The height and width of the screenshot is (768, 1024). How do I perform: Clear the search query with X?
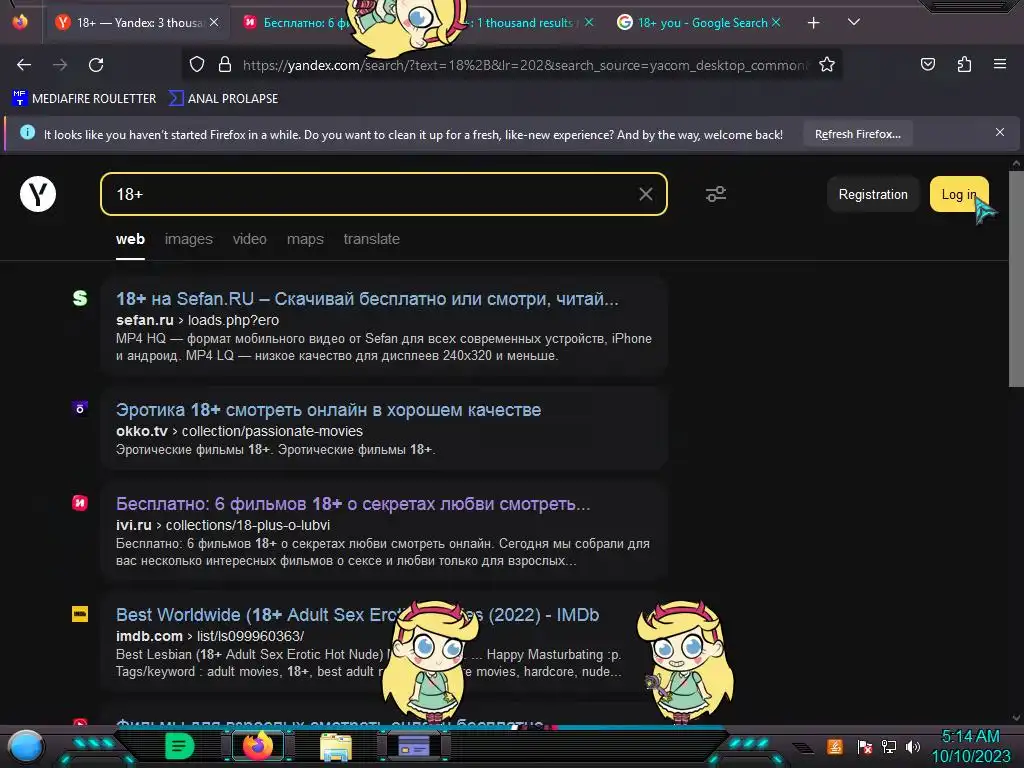coord(645,194)
